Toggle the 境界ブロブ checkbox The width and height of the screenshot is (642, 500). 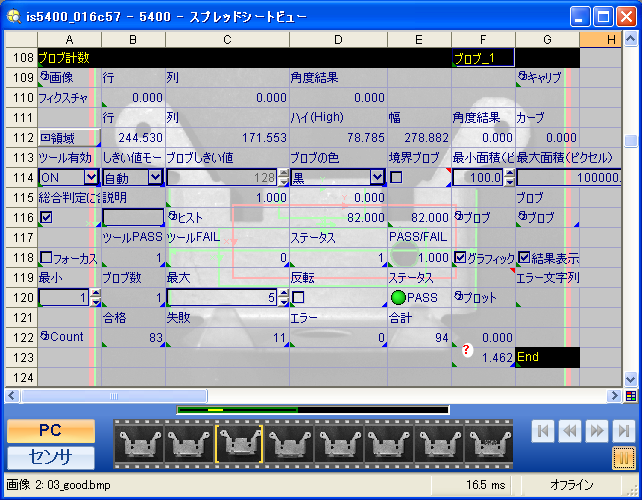[396, 177]
